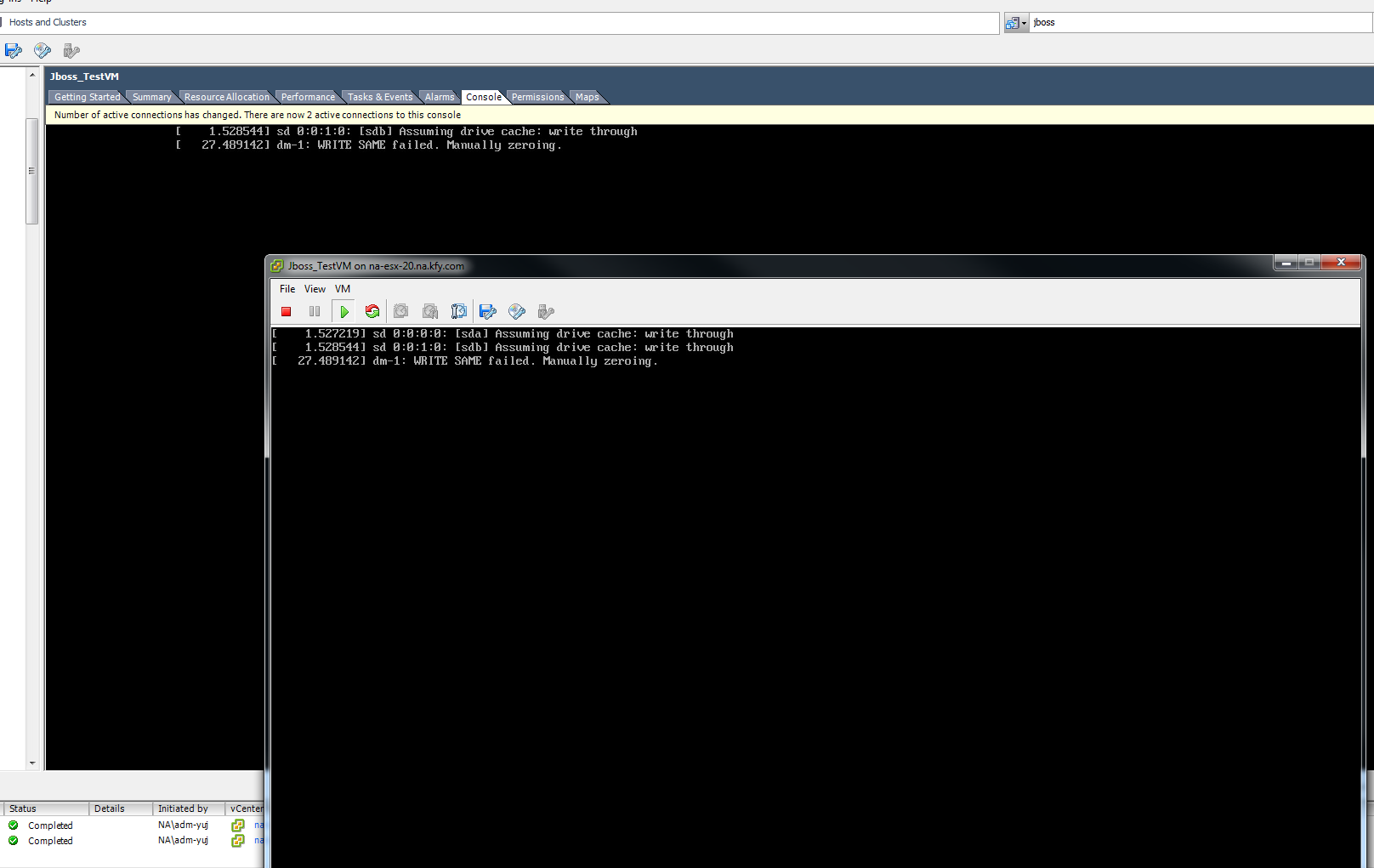Click the Status column header in recent tasks

click(46, 808)
